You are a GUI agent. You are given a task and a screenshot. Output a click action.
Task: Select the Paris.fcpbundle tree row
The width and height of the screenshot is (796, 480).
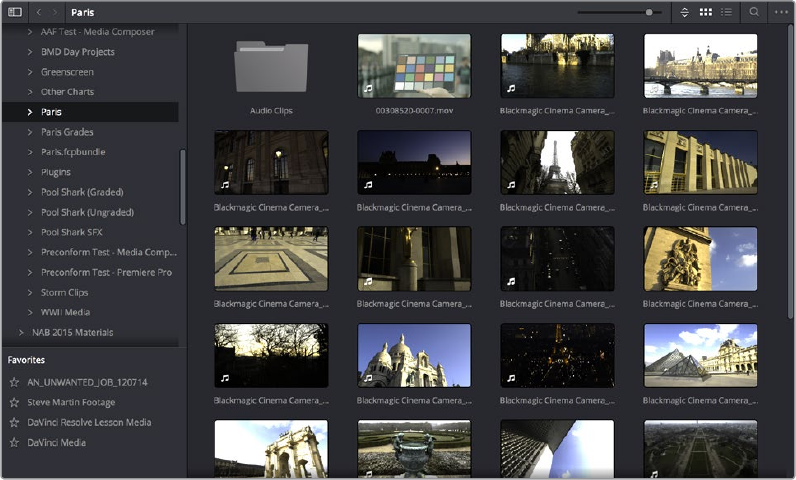pyautogui.click(x=90, y=152)
